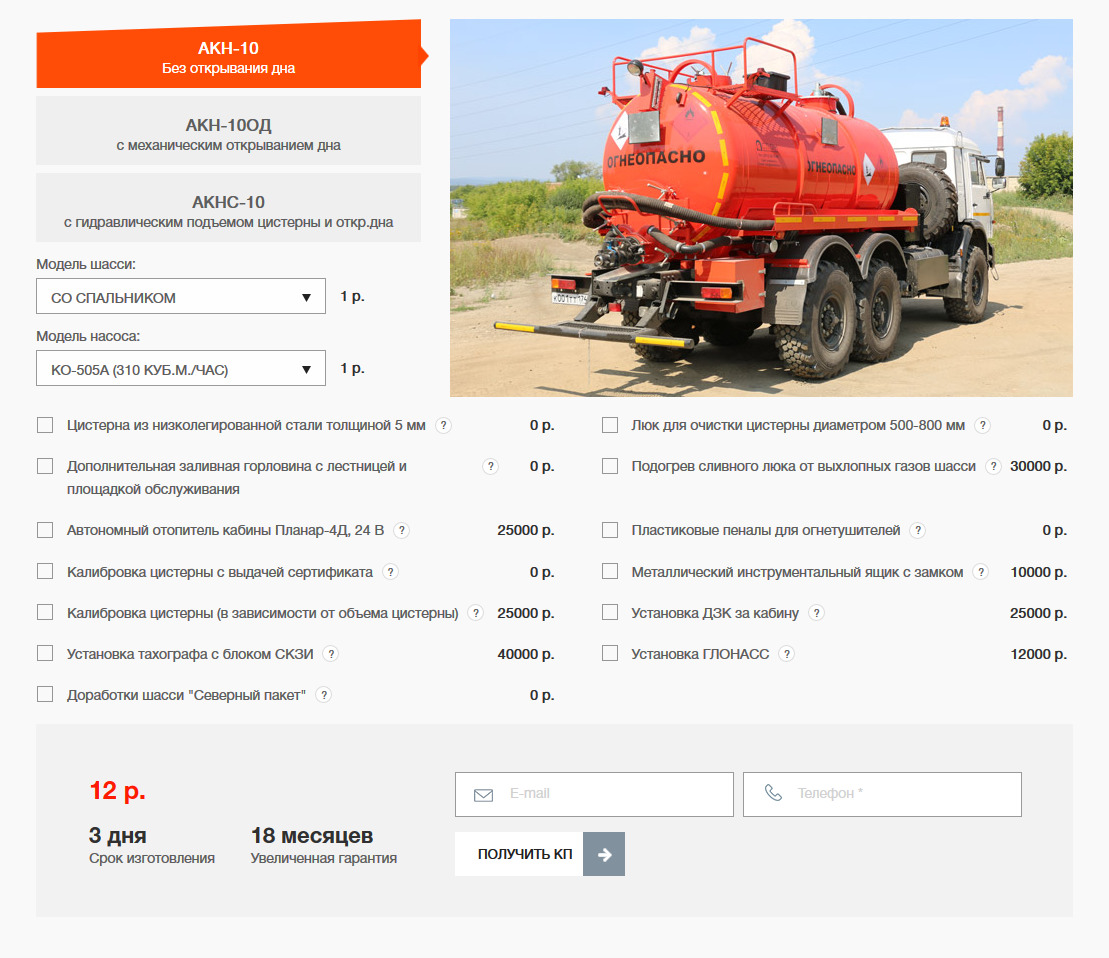
Task: Show help for Установка тахографа с блоком СКЗИ
Action: pyautogui.click(x=331, y=654)
